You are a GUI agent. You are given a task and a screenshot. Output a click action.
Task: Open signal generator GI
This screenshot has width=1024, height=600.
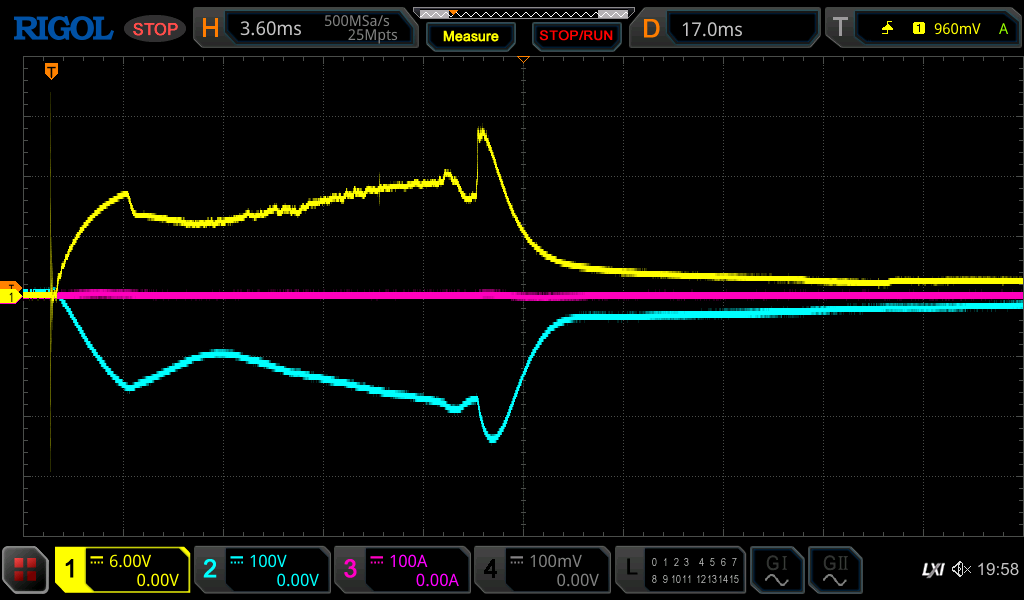point(776,570)
